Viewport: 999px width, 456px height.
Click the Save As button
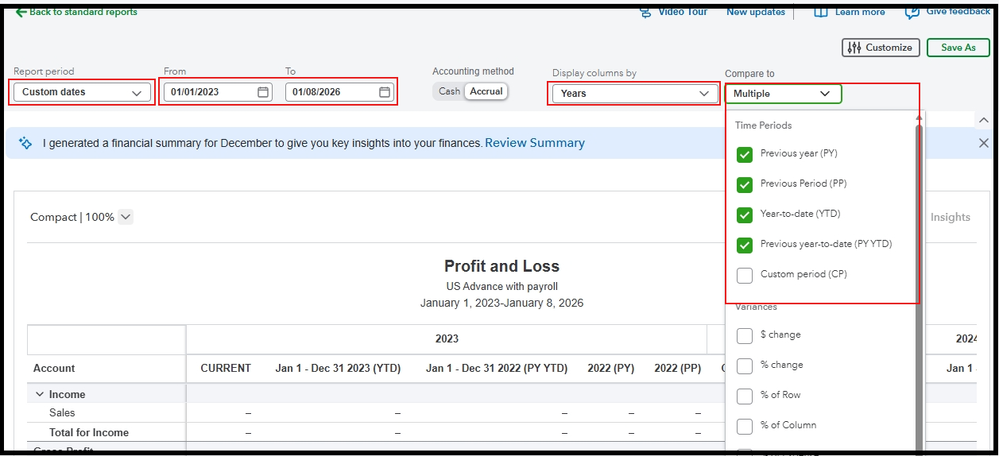pos(958,48)
